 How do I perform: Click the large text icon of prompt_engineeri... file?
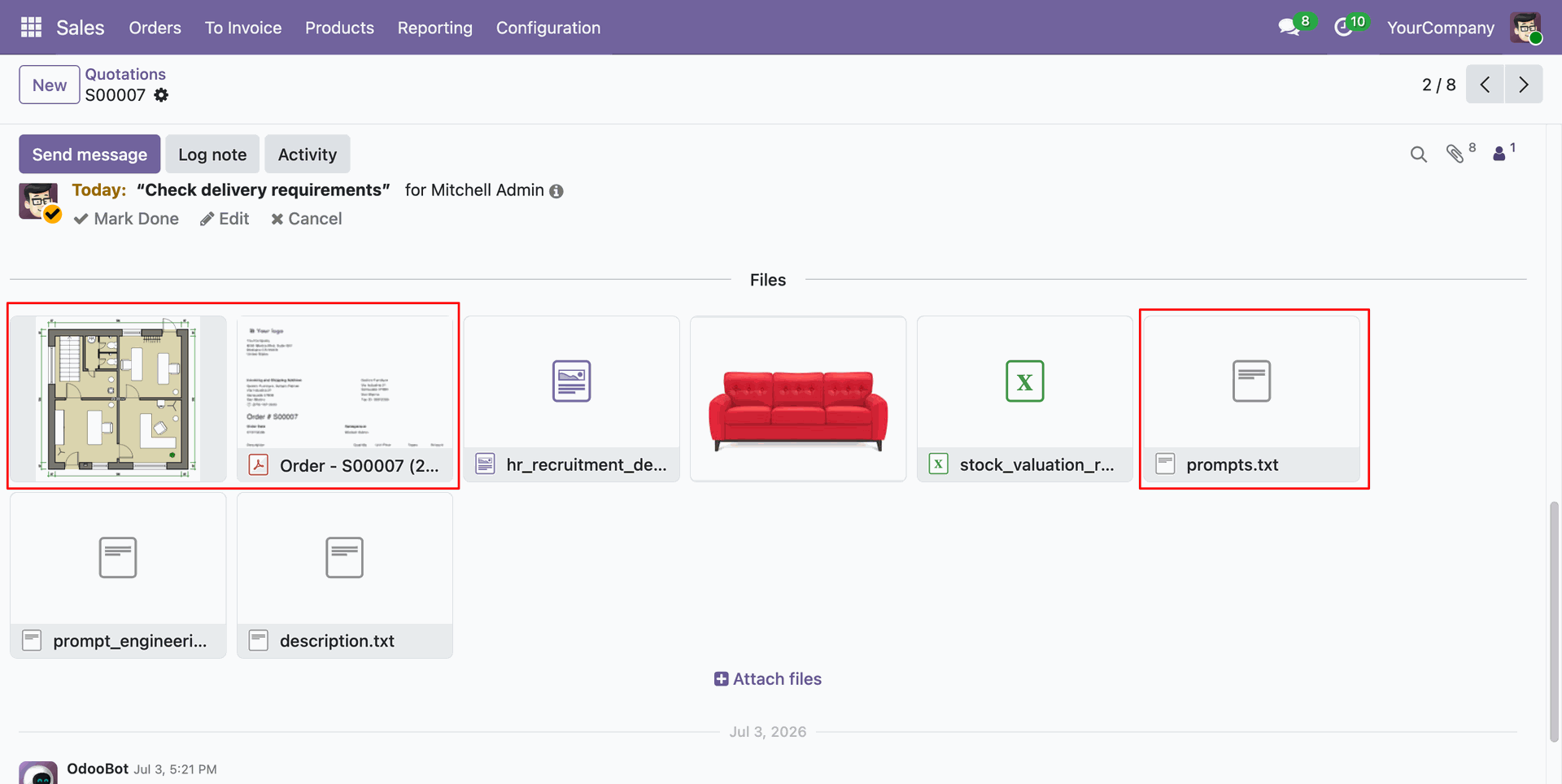point(118,558)
